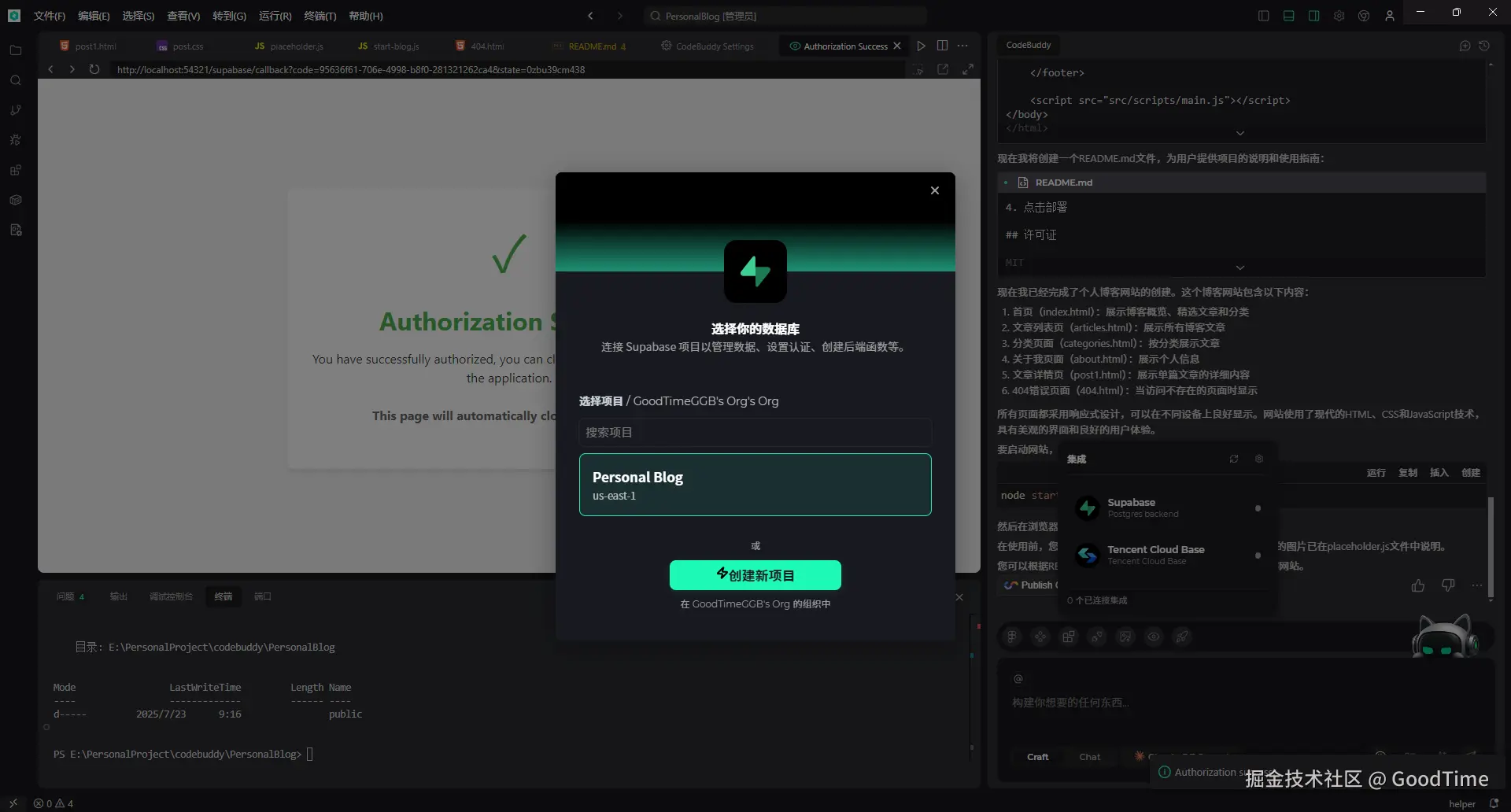Switch to the 404.html editor tab

[480, 46]
